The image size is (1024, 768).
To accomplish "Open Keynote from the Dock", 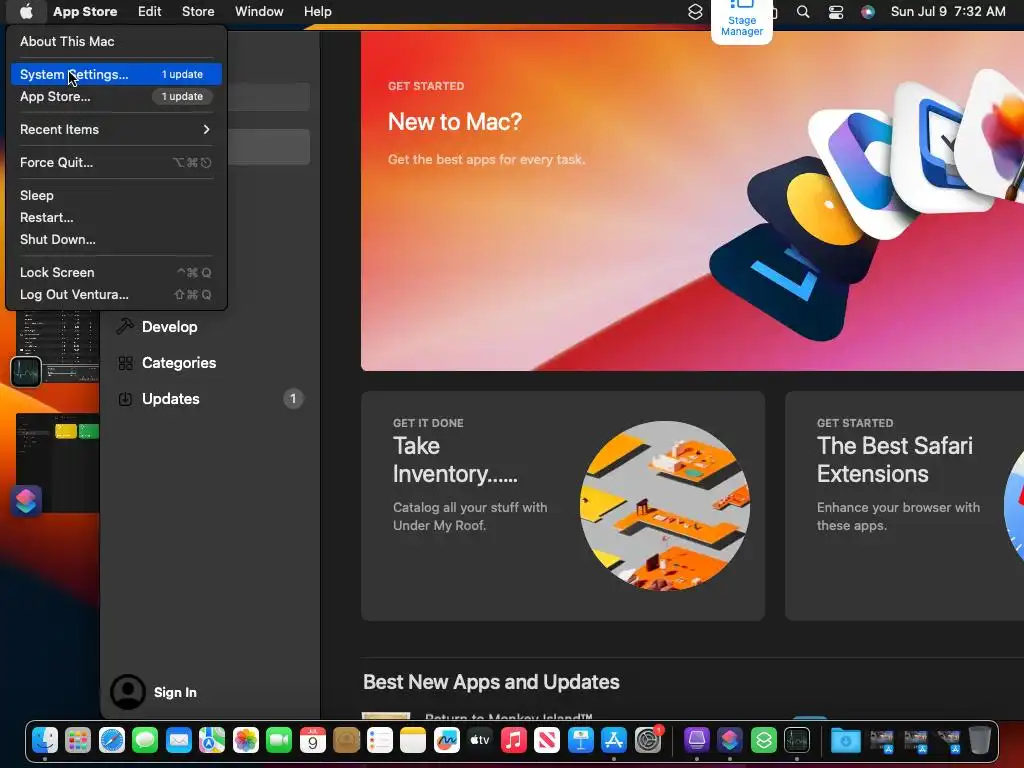I will [x=581, y=740].
